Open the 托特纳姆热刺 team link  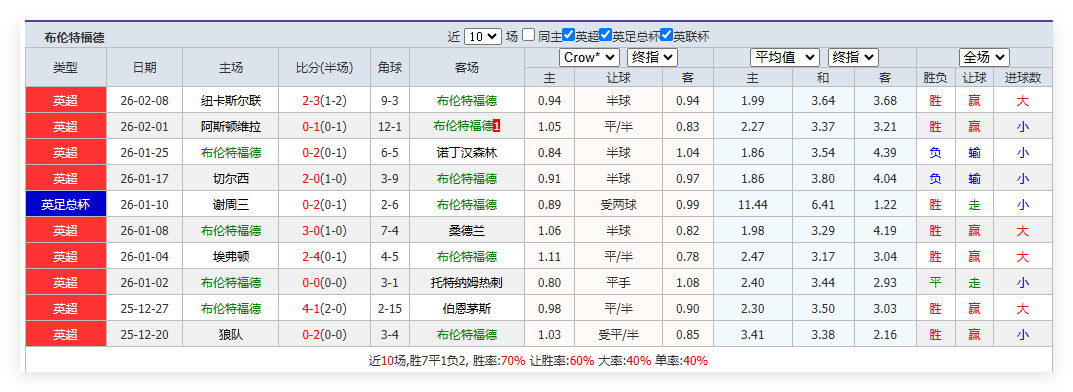click(x=467, y=283)
